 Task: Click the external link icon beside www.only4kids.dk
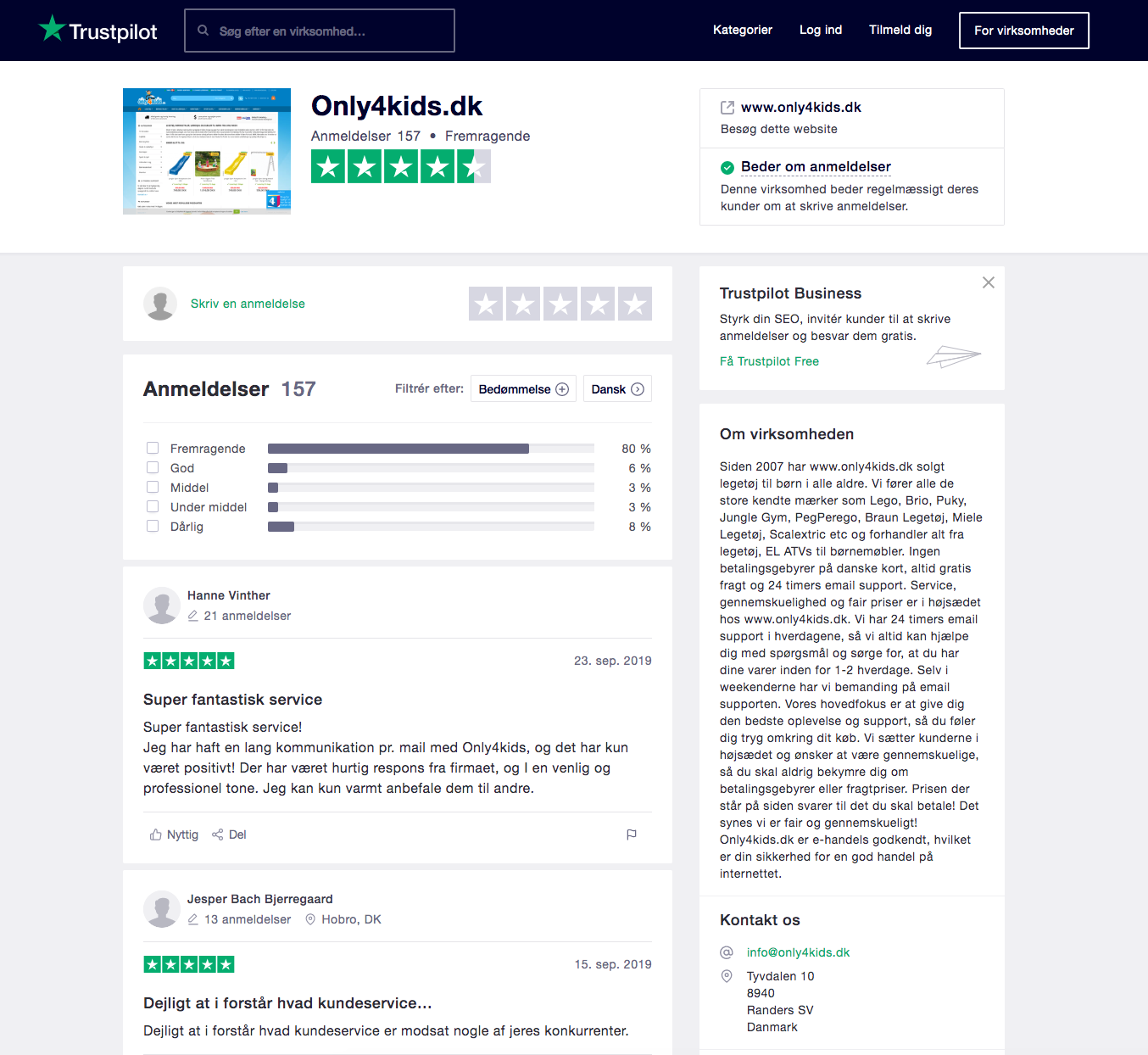[x=727, y=108]
